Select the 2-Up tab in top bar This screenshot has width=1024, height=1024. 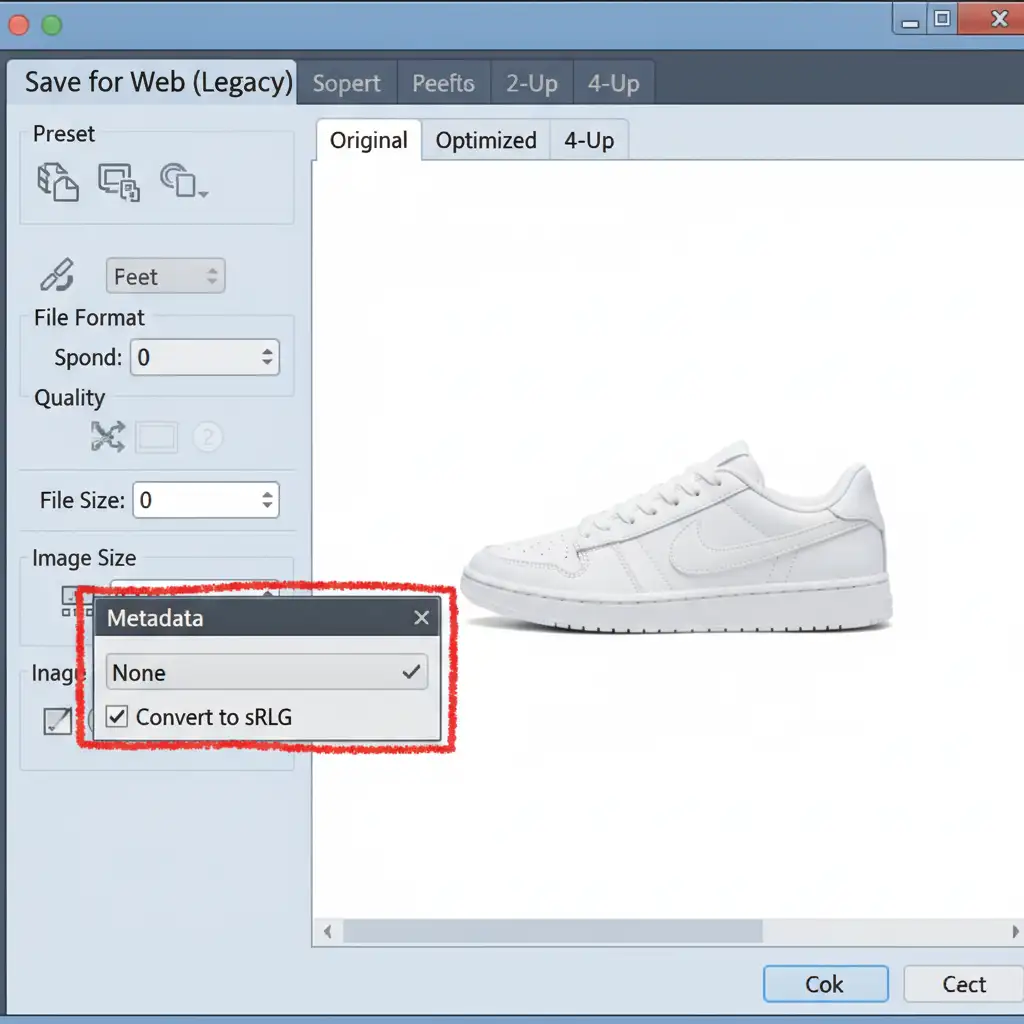[x=531, y=83]
